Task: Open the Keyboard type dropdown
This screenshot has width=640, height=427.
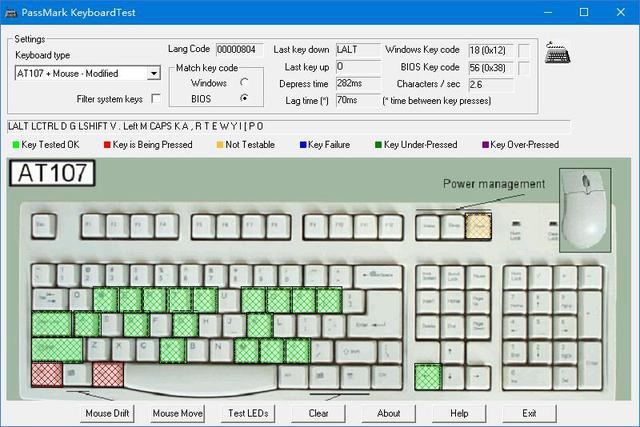Action: (x=153, y=73)
